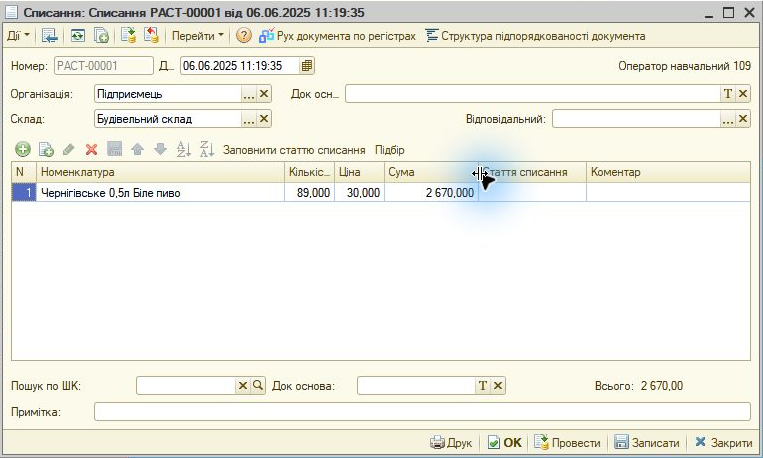Screen dimensions: 763x458
Task: Click the document icon with red arrow
Action: 151,35
